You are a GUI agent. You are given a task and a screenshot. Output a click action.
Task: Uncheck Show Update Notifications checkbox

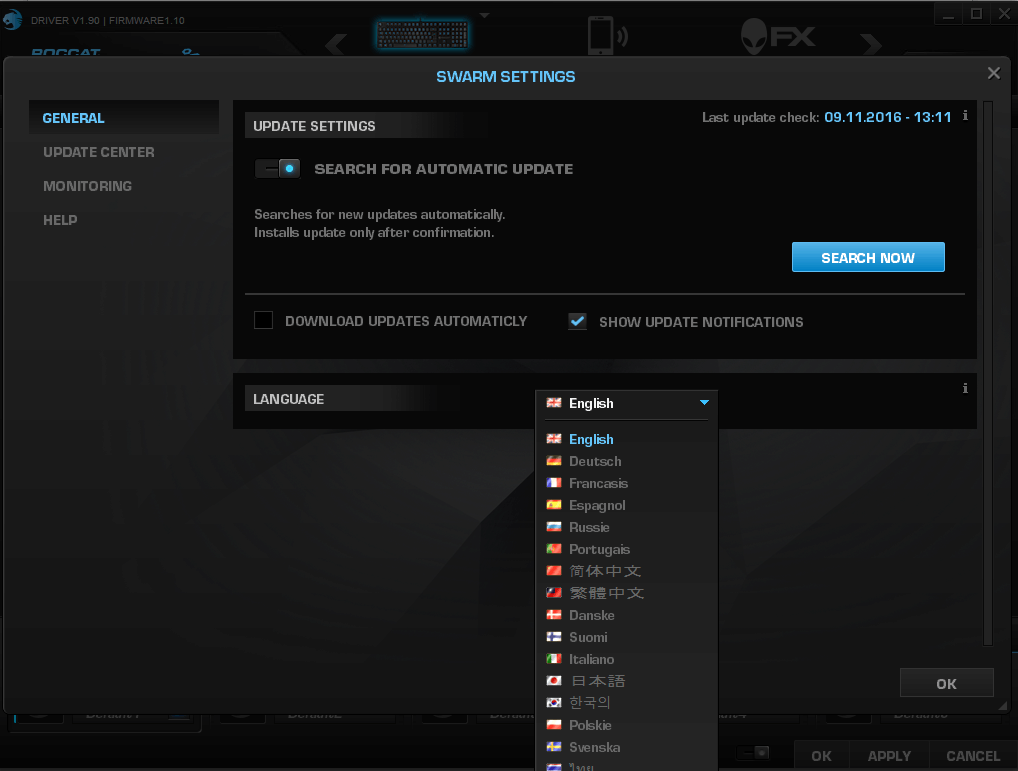(577, 321)
